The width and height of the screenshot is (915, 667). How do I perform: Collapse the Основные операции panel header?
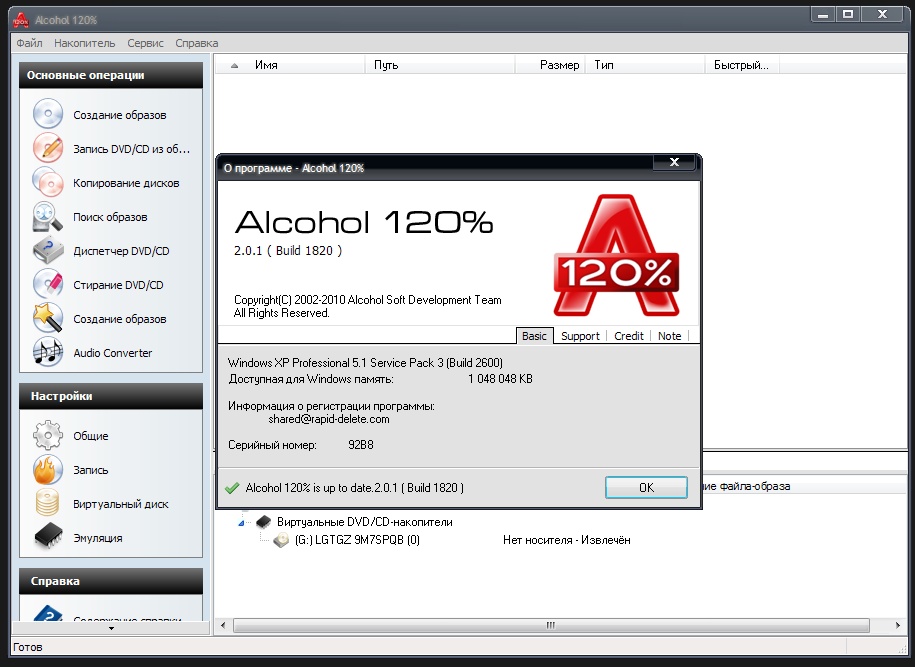pyautogui.click(x=111, y=75)
